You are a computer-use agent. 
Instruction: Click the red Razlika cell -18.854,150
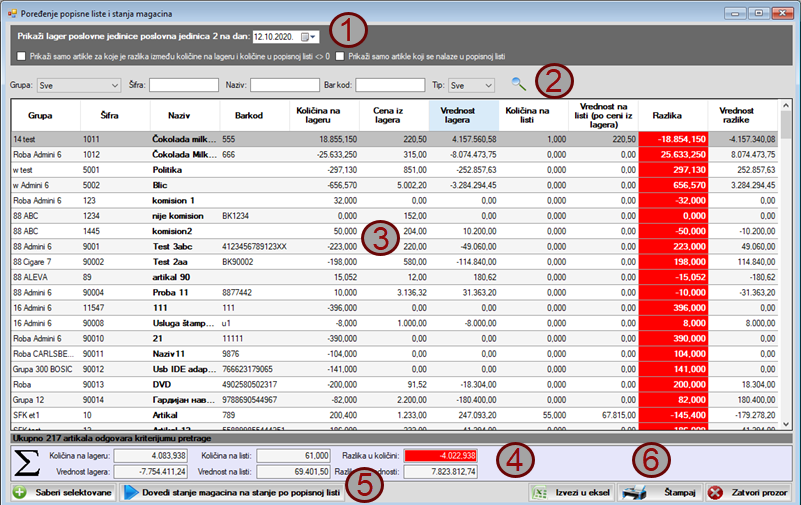673,139
